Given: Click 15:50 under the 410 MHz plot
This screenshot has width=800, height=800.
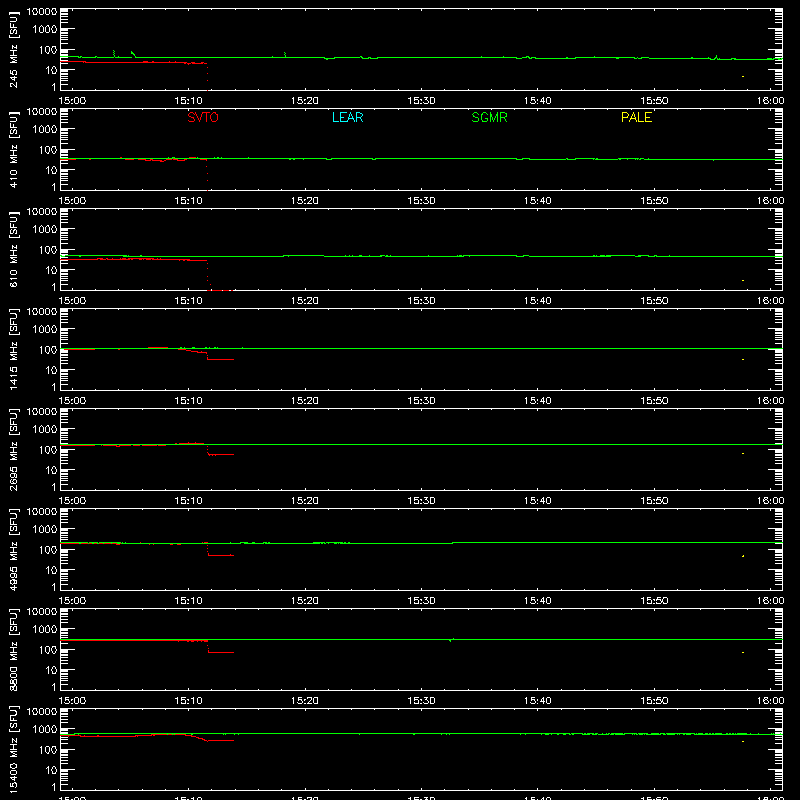Looking at the screenshot, I should (x=654, y=201).
